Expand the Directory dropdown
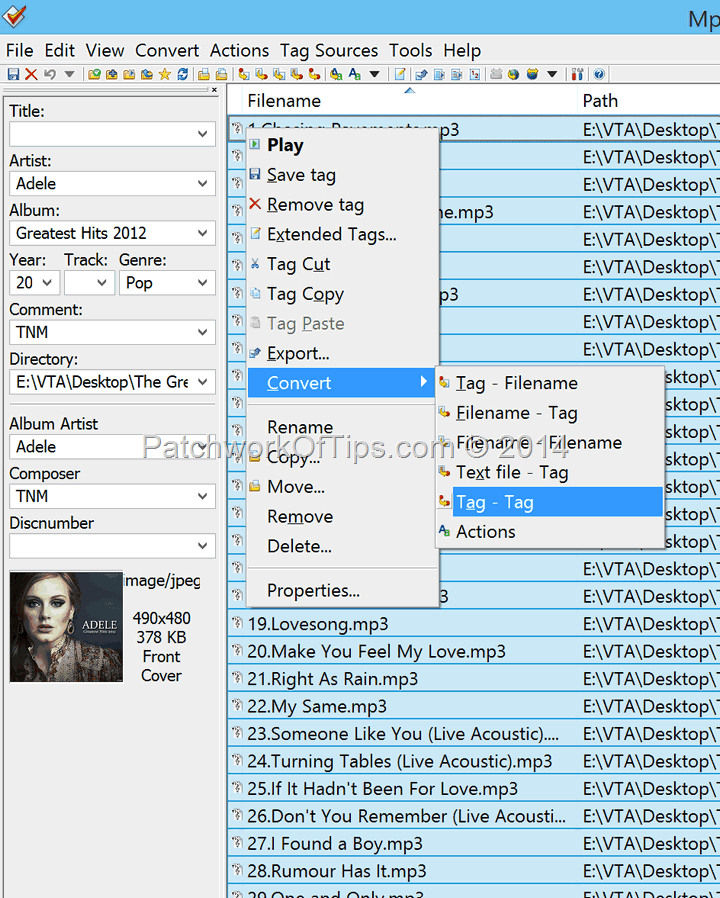Image resolution: width=720 pixels, height=898 pixels. (202, 382)
